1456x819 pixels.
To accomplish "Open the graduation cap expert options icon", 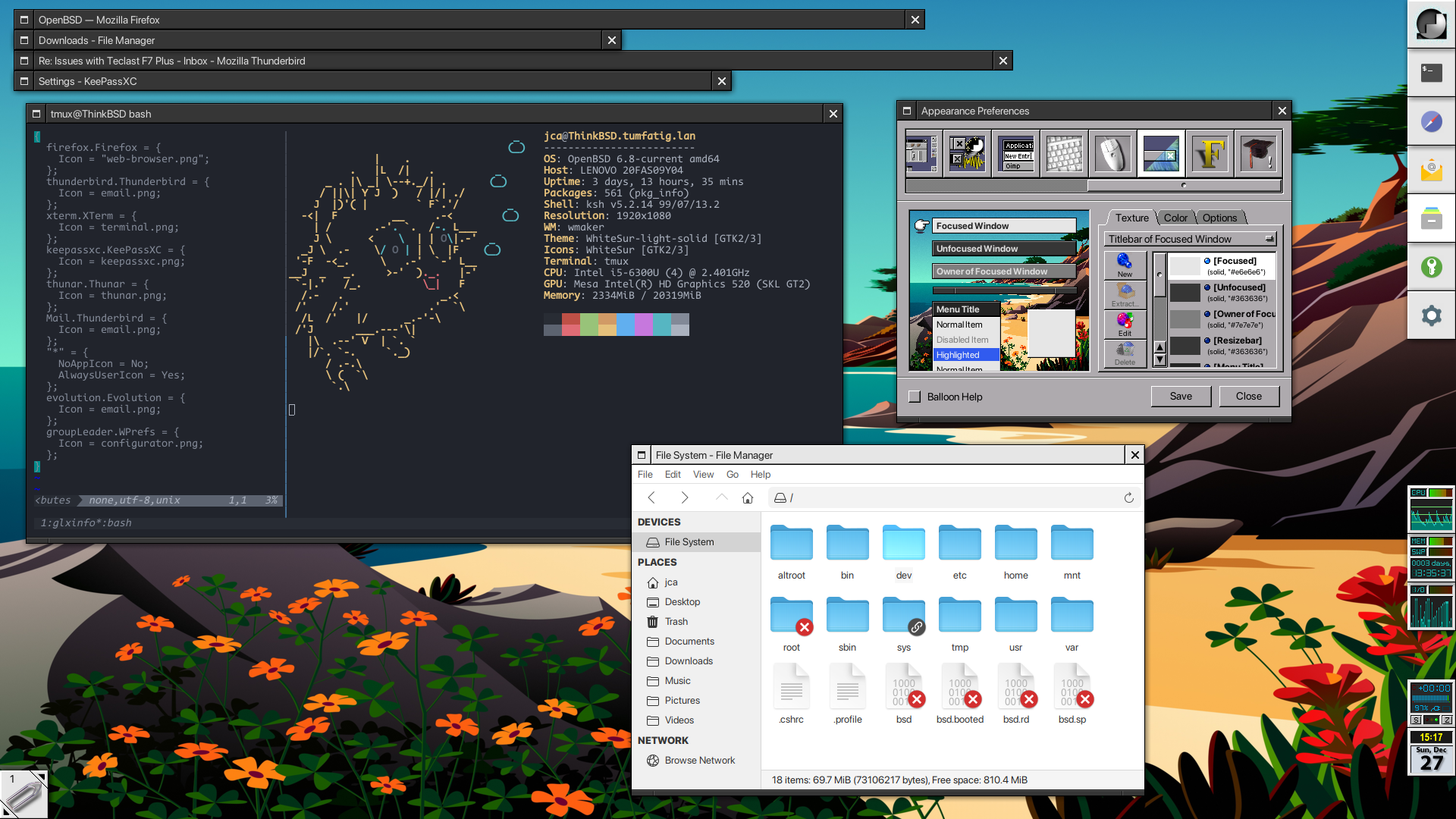I will [1258, 154].
